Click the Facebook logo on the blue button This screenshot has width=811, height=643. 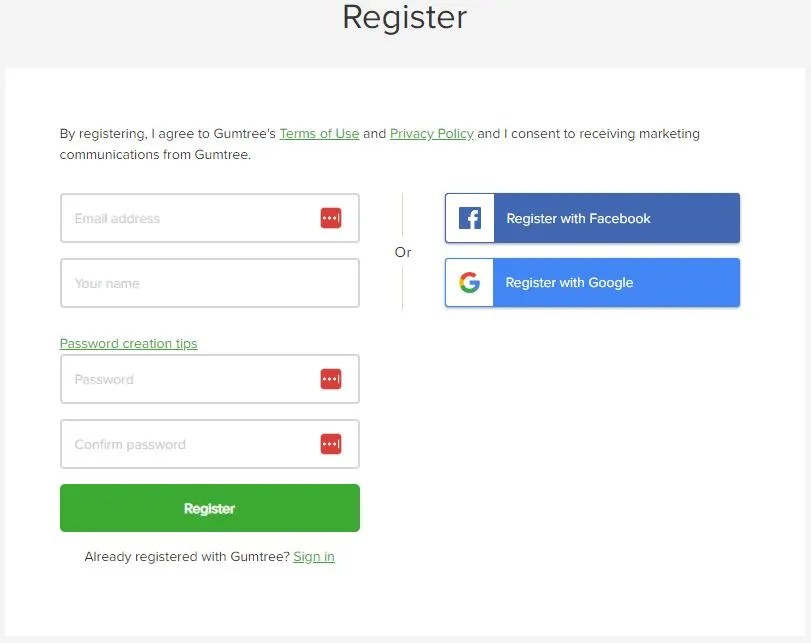pyautogui.click(x=469, y=217)
